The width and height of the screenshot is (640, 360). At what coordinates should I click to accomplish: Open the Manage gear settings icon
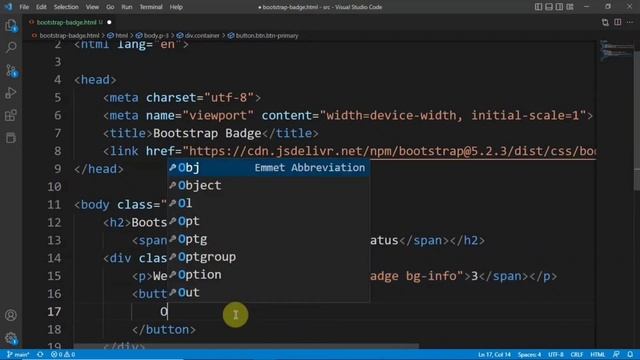(11, 338)
